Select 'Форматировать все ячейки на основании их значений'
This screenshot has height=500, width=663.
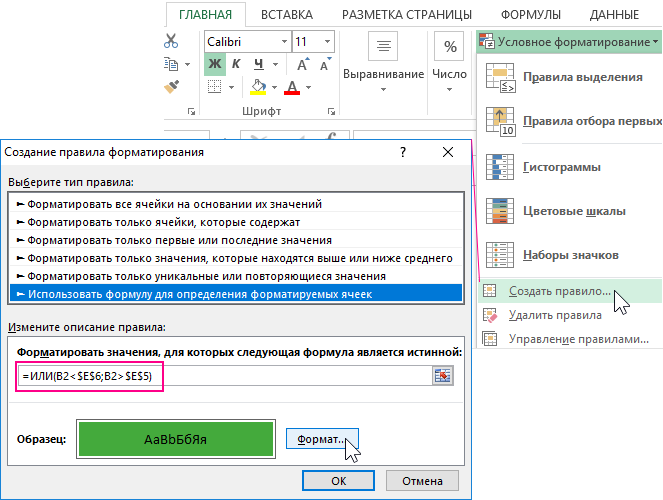point(236,204)
